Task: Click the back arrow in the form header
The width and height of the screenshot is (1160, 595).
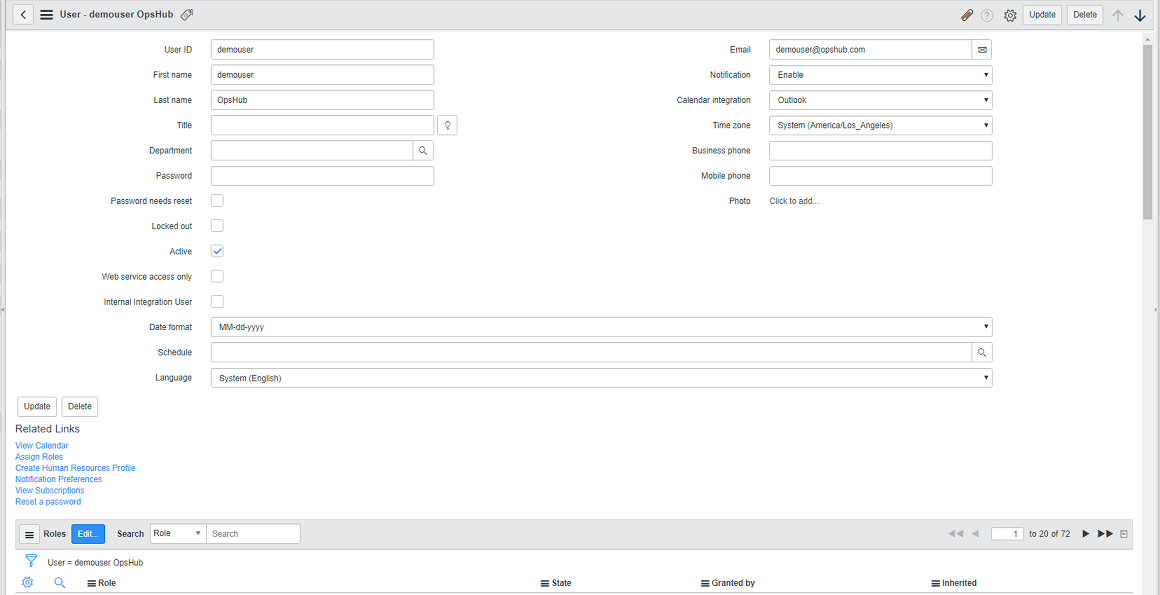Action: click(23, 15)
